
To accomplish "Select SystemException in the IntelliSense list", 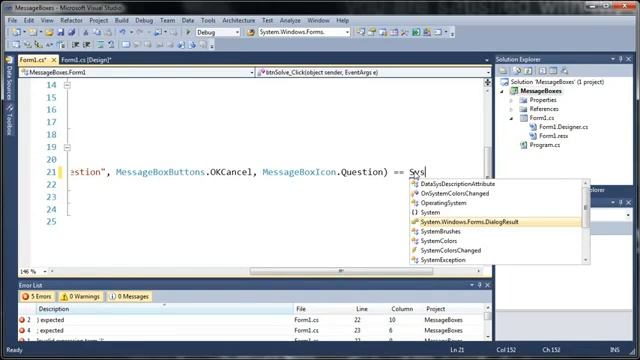I will point(496,260).
